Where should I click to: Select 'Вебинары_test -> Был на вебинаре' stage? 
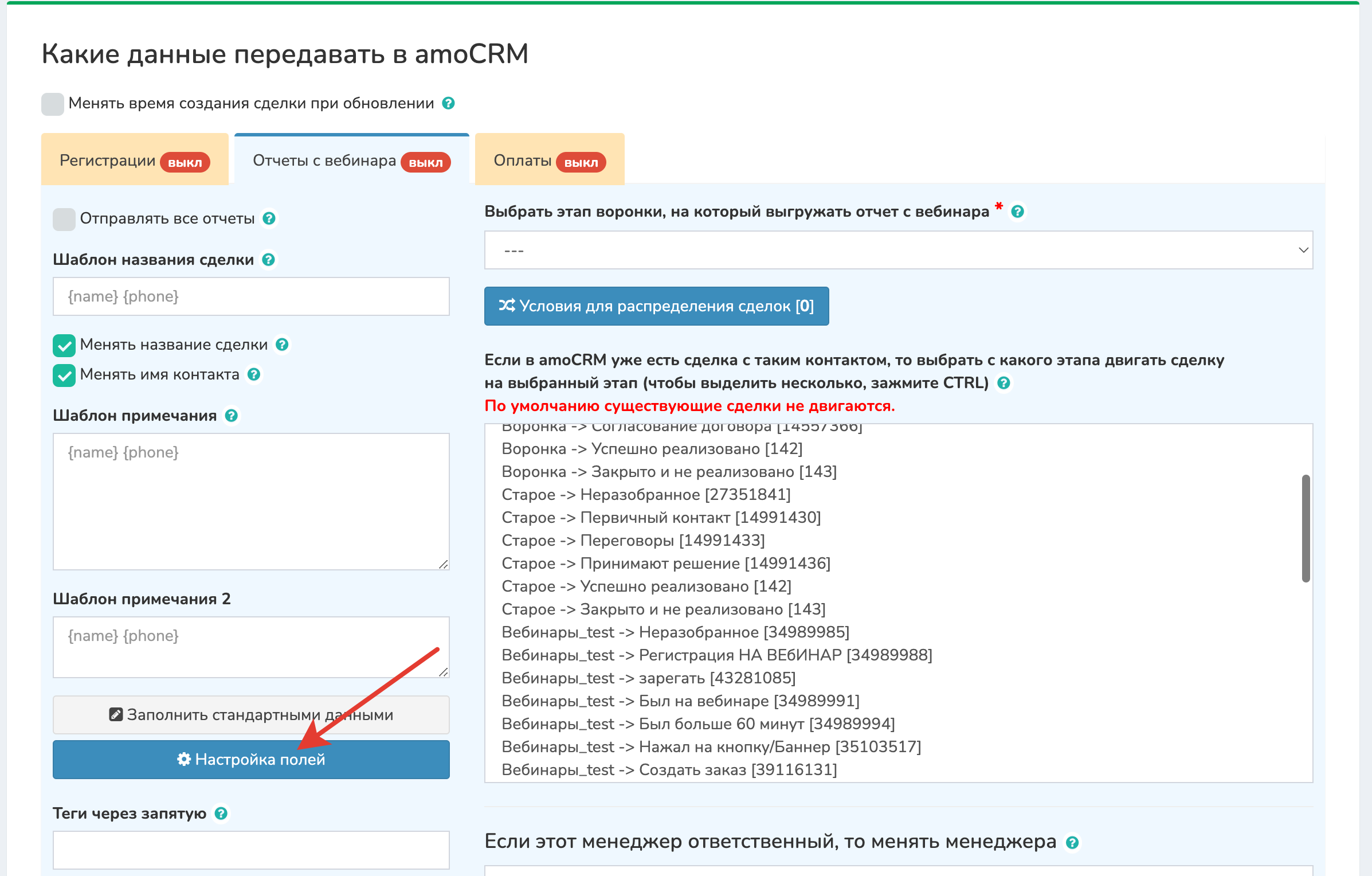point(680,701)
